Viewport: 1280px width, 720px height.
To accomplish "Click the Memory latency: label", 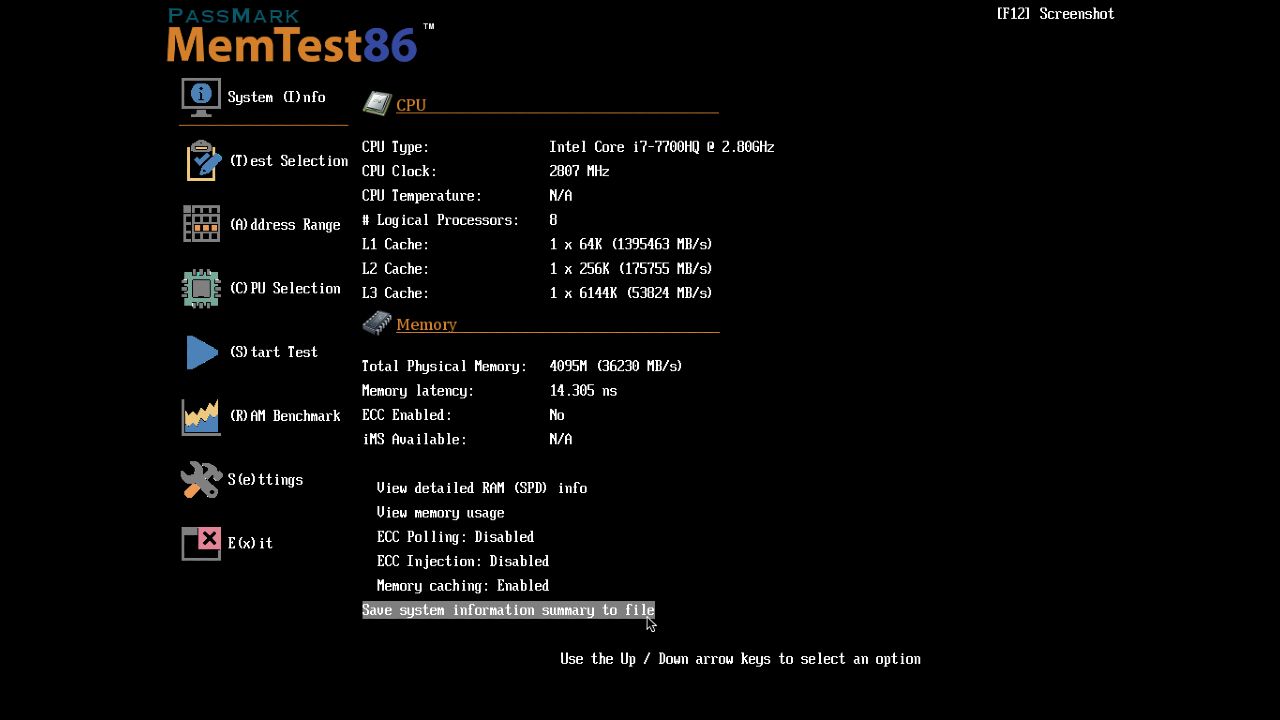I will pyautogui.click(x=418, y=391).
